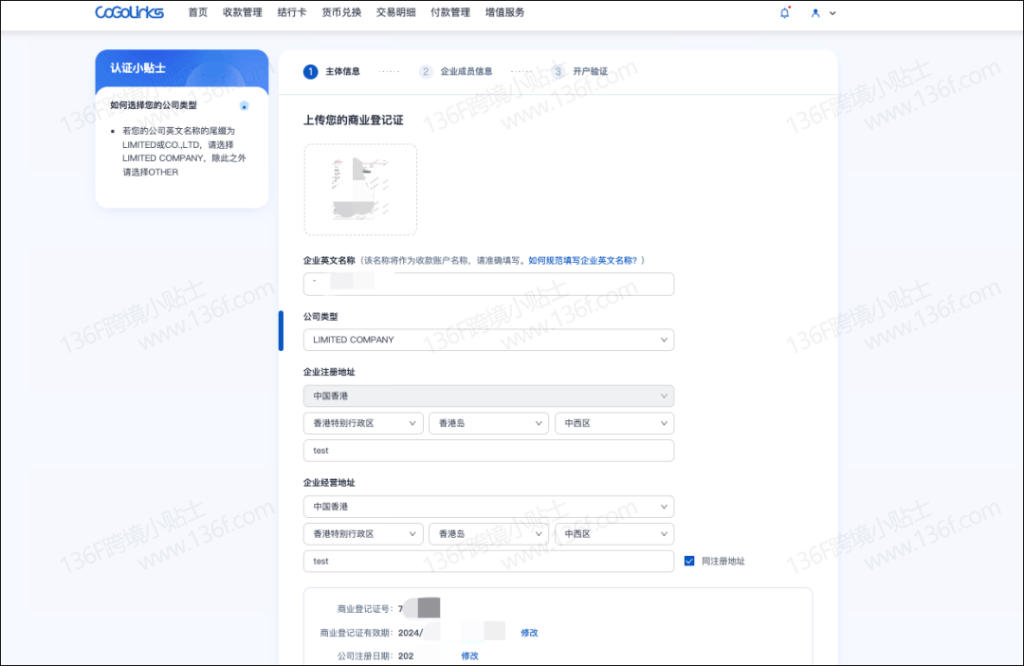Open the 货币兑换 menu
Viewport: 1024px width, 666px height.
pos(341,12)
